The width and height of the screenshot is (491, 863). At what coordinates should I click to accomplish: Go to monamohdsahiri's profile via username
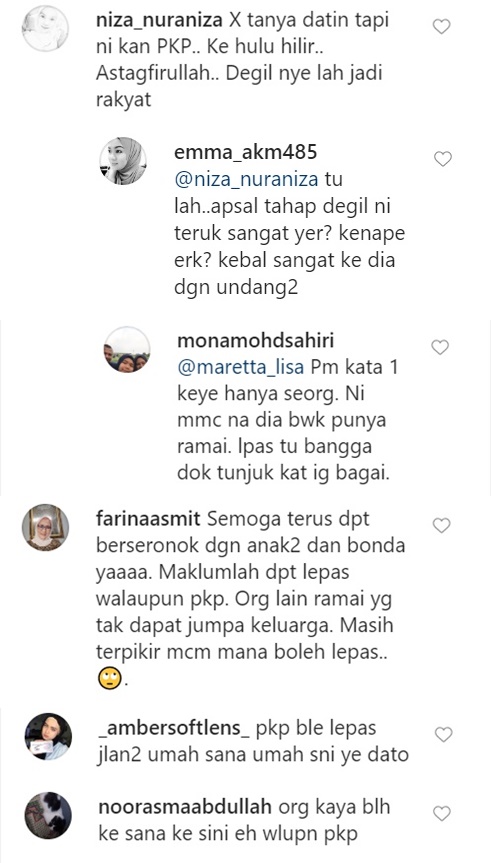coord(255,341)
